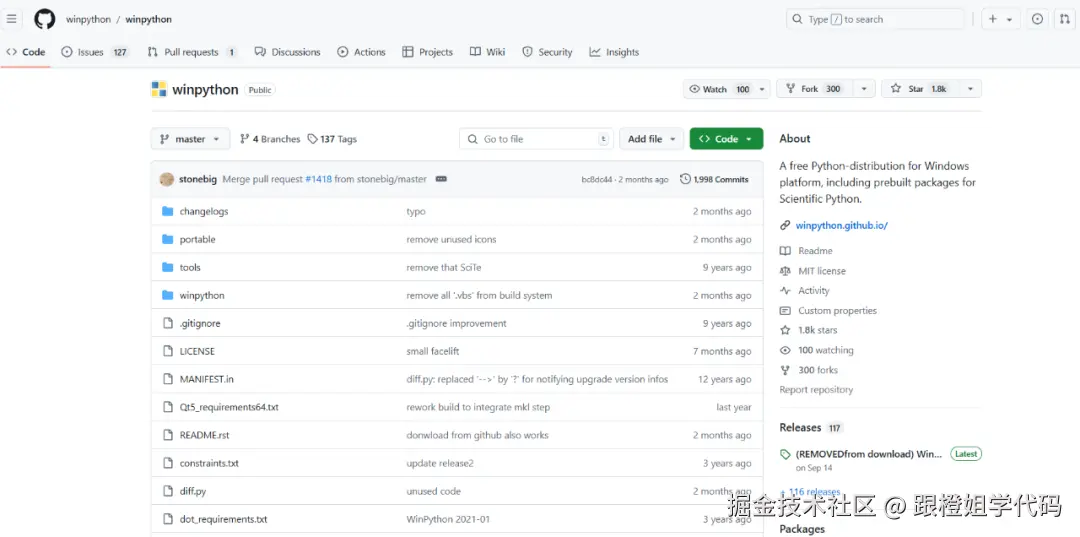The height and width of the screenshot is (537, 1080).
Task: Star the winpython repository
Action: tap(919, 89)
